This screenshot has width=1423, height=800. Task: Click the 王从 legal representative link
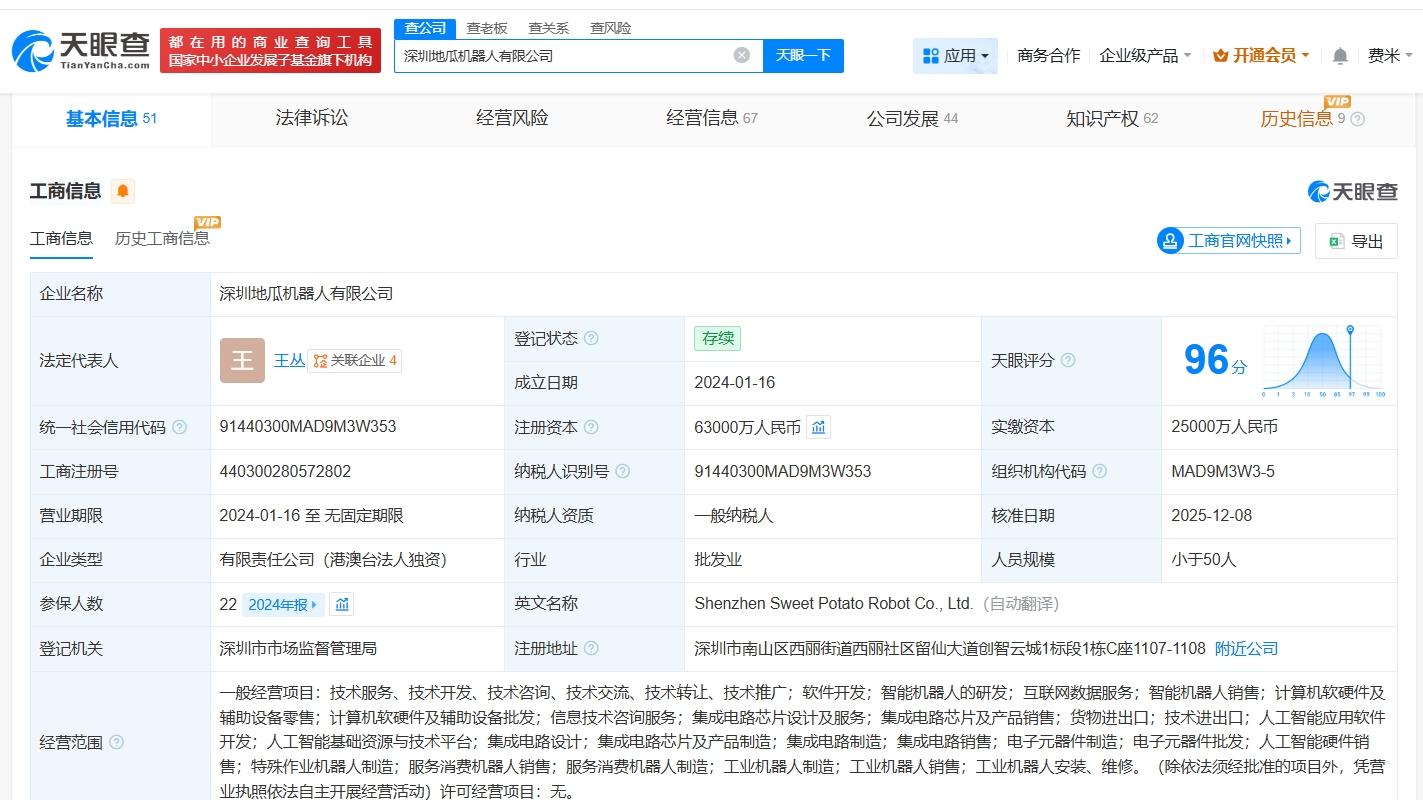pyautogui.click(x=289, y=360)
